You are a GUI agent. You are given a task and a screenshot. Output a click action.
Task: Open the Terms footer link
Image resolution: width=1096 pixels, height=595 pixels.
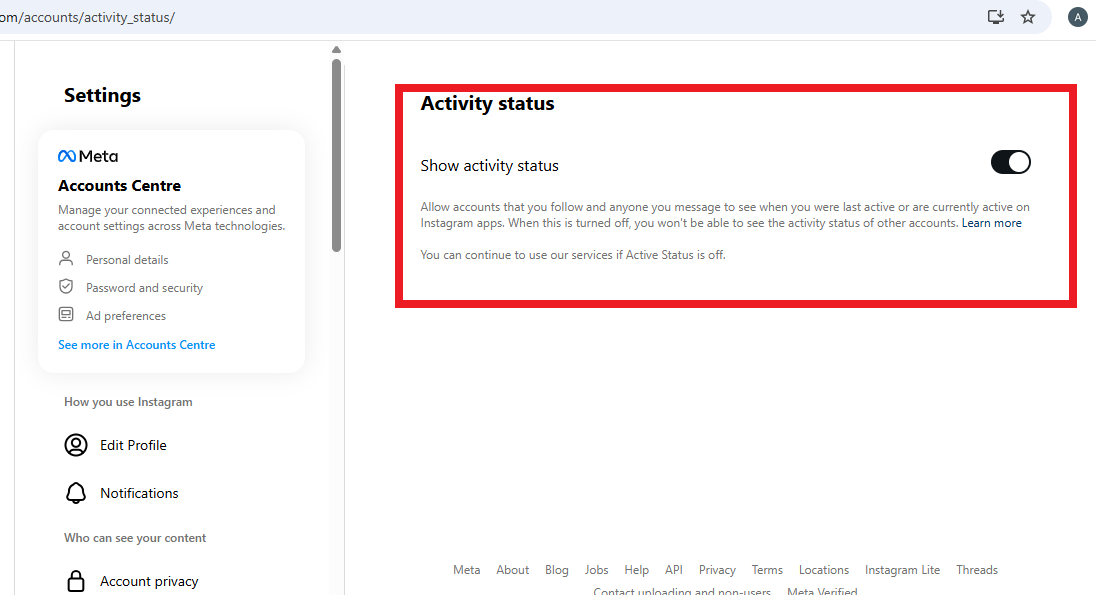767,570
